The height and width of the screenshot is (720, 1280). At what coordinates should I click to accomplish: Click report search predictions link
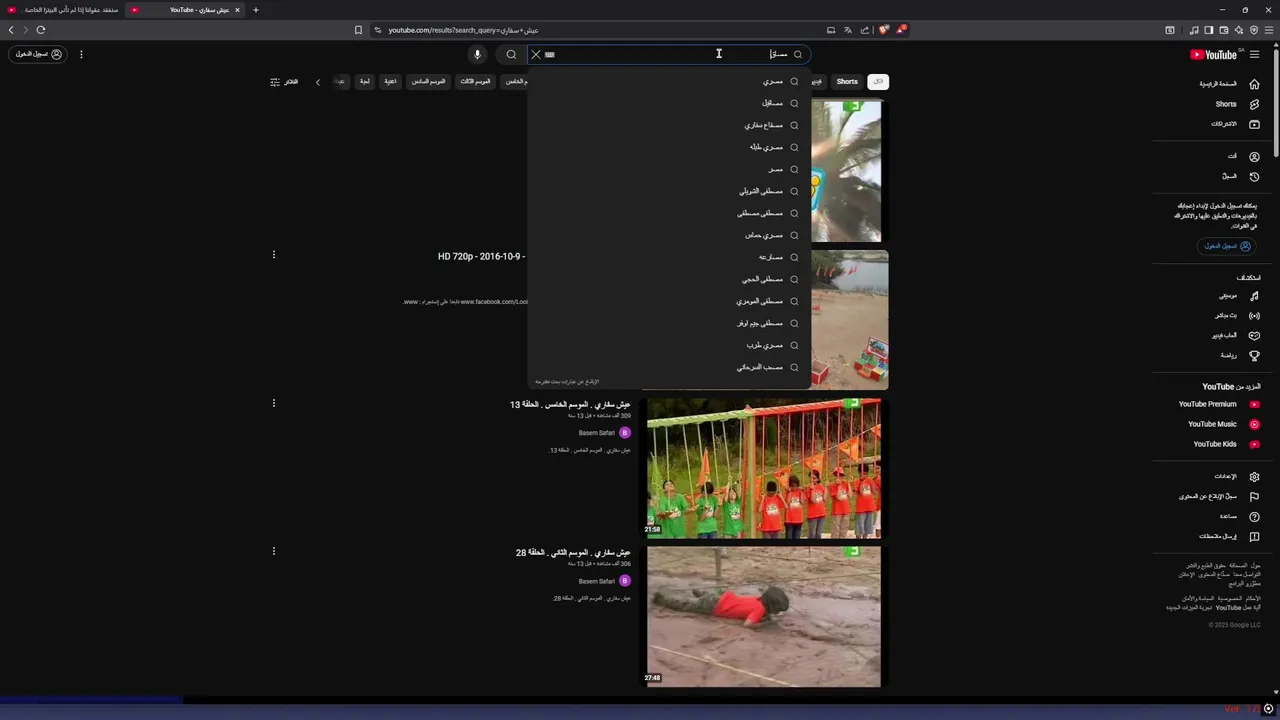coord(567,382)
